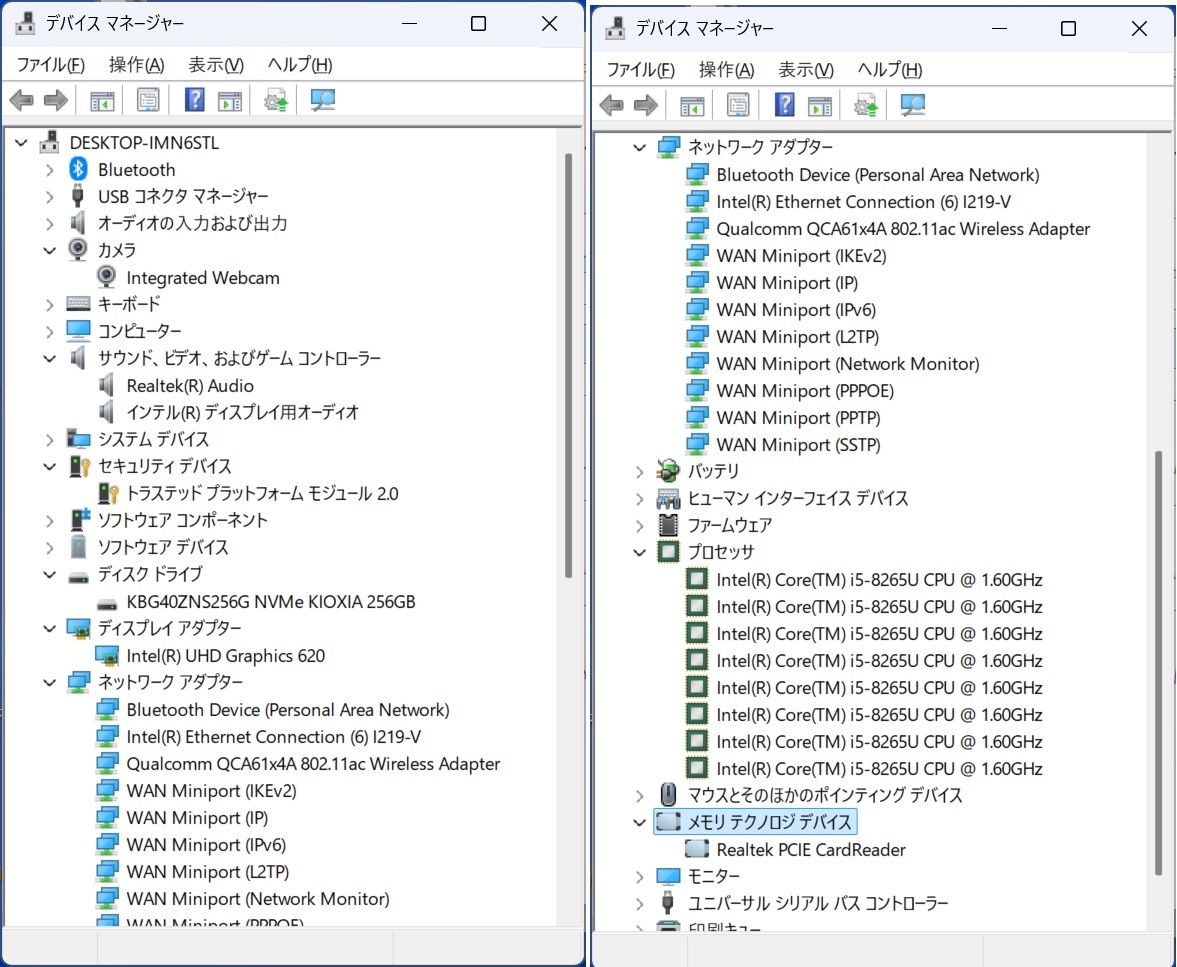Screen dimensions: 1177x967
Task: Open the 操作(A) menu in the left window
Action: click(x=136, y=65)
